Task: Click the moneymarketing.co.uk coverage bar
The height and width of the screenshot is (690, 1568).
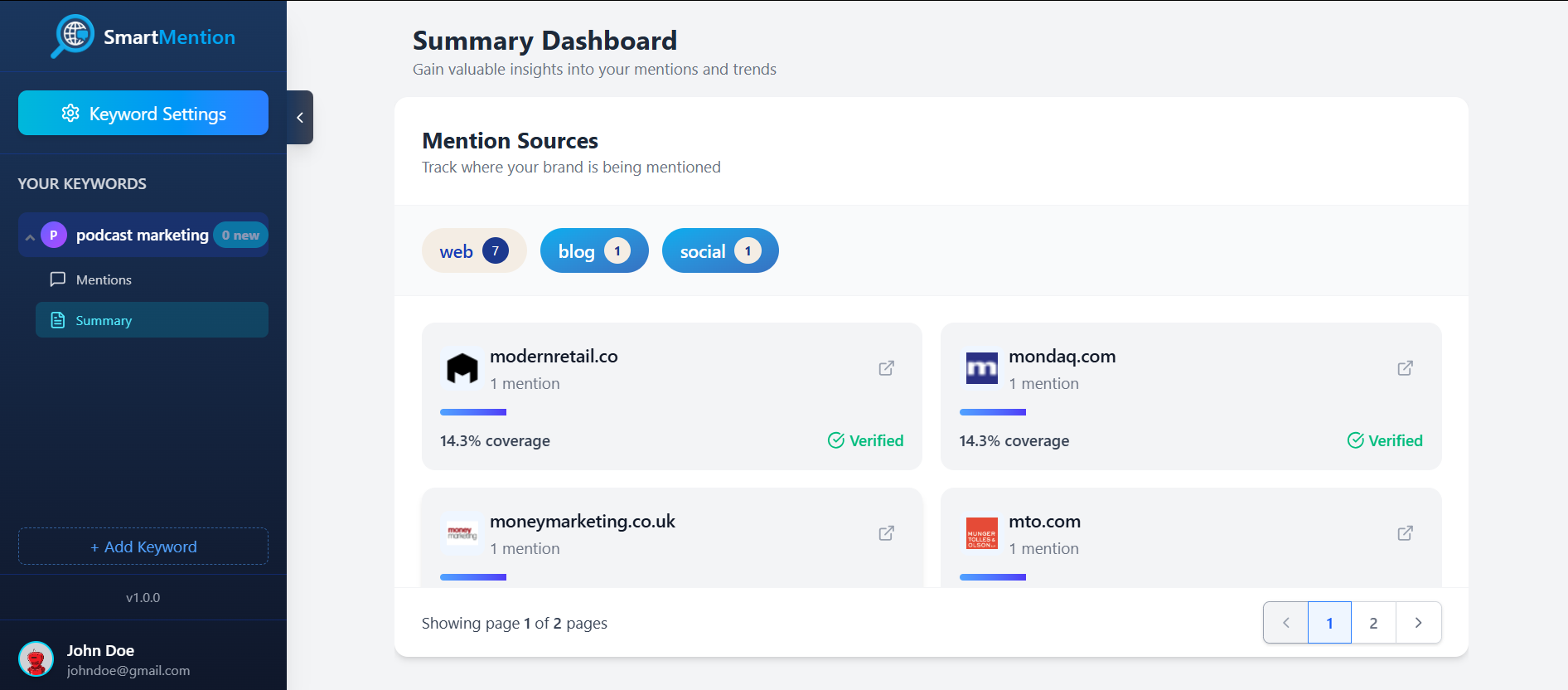Action: coord(473,577)
